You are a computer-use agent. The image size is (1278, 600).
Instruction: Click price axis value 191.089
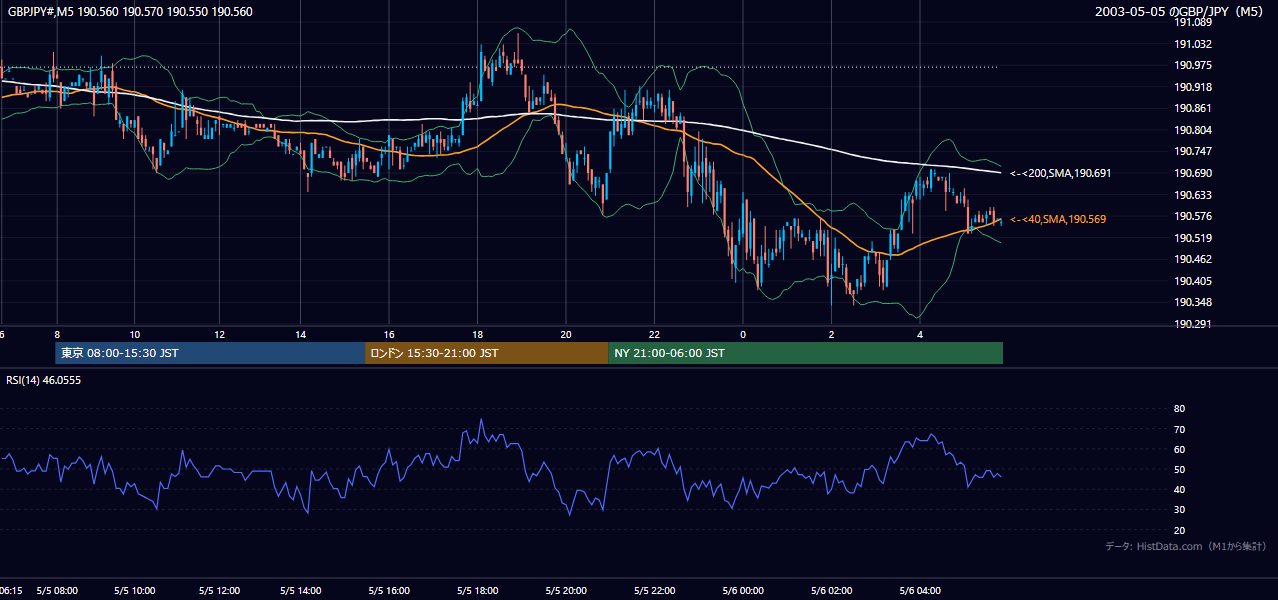(x=1193, y=22)
